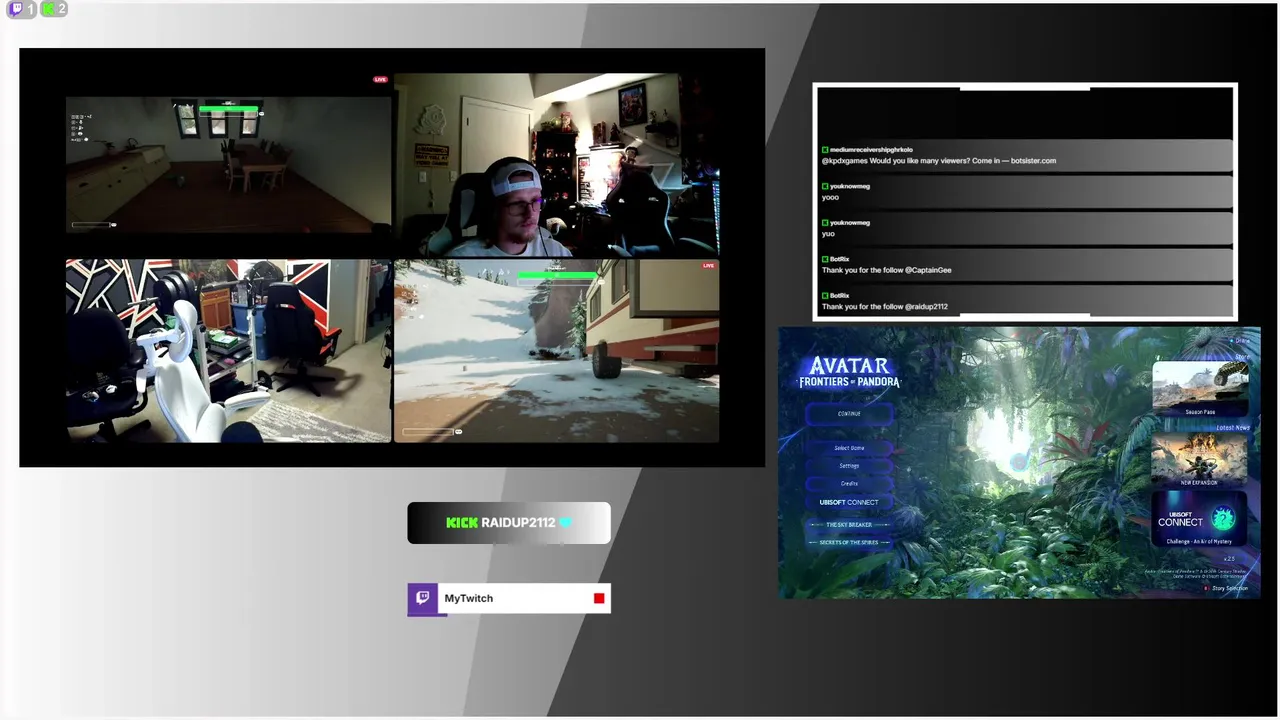Click the Continue button in Avatar menu
1280x720 pixels.
click(x=849, y=414)
